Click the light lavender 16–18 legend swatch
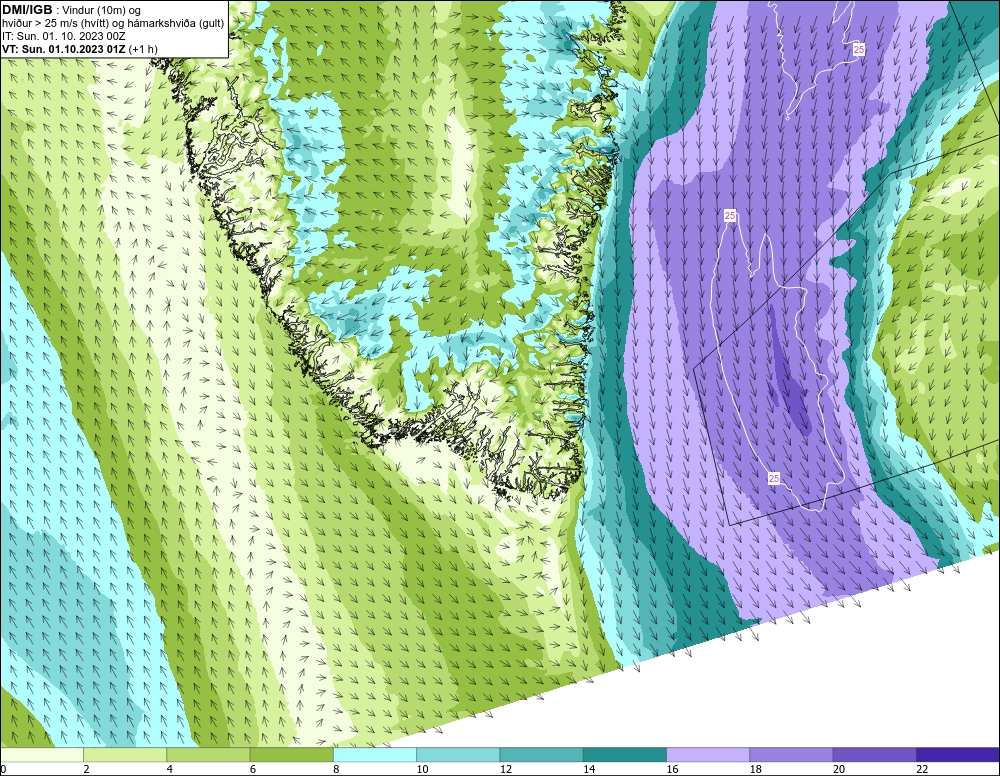 click(x=709, y=754)
